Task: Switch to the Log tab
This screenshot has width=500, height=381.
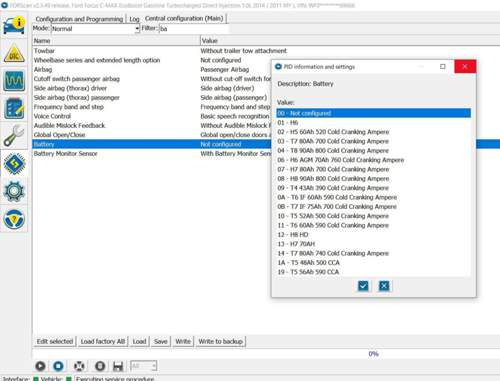Action: coord(134,19)
